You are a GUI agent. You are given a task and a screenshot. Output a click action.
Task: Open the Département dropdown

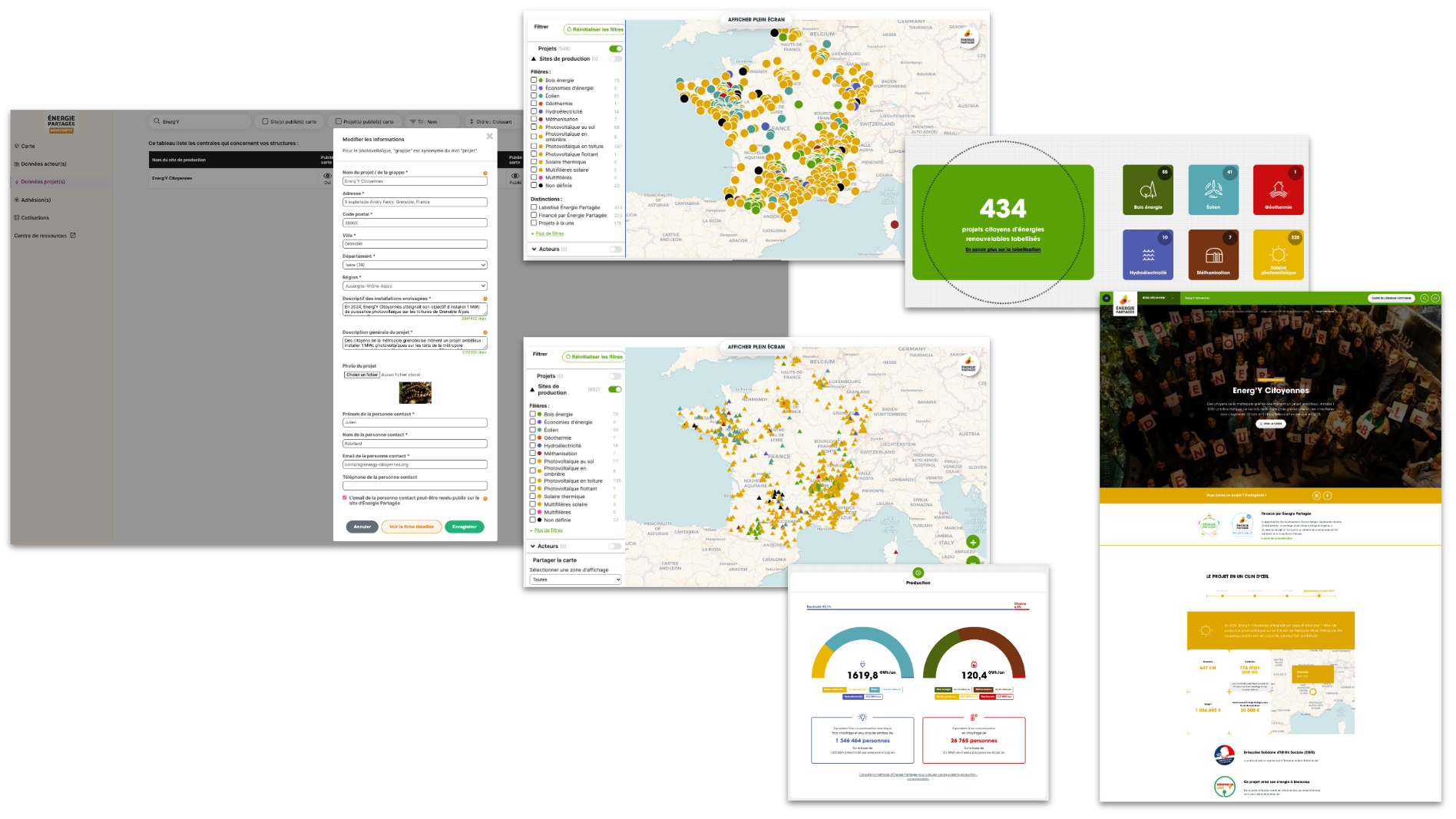415,265
